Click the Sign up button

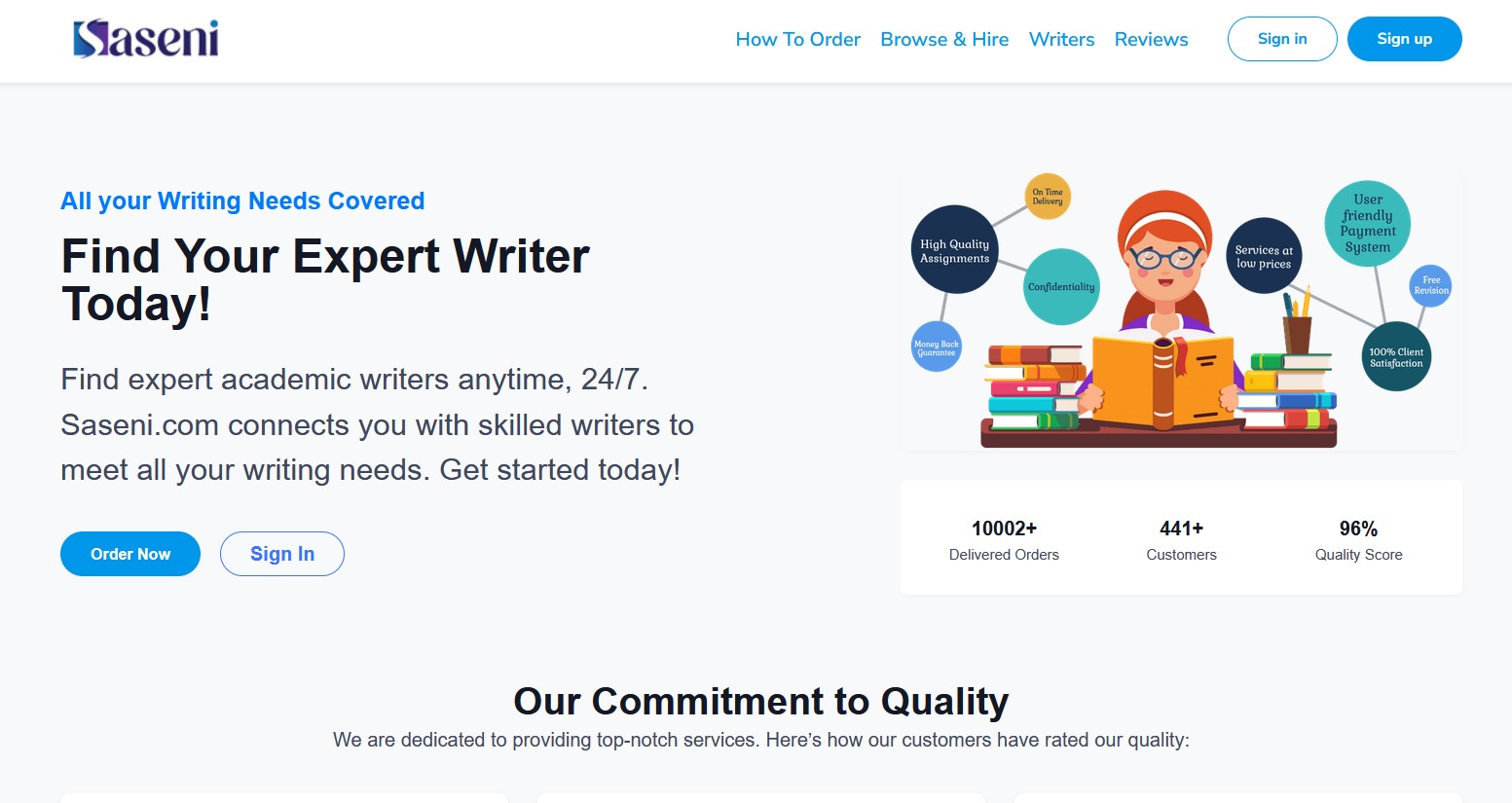coord(1404,39)
